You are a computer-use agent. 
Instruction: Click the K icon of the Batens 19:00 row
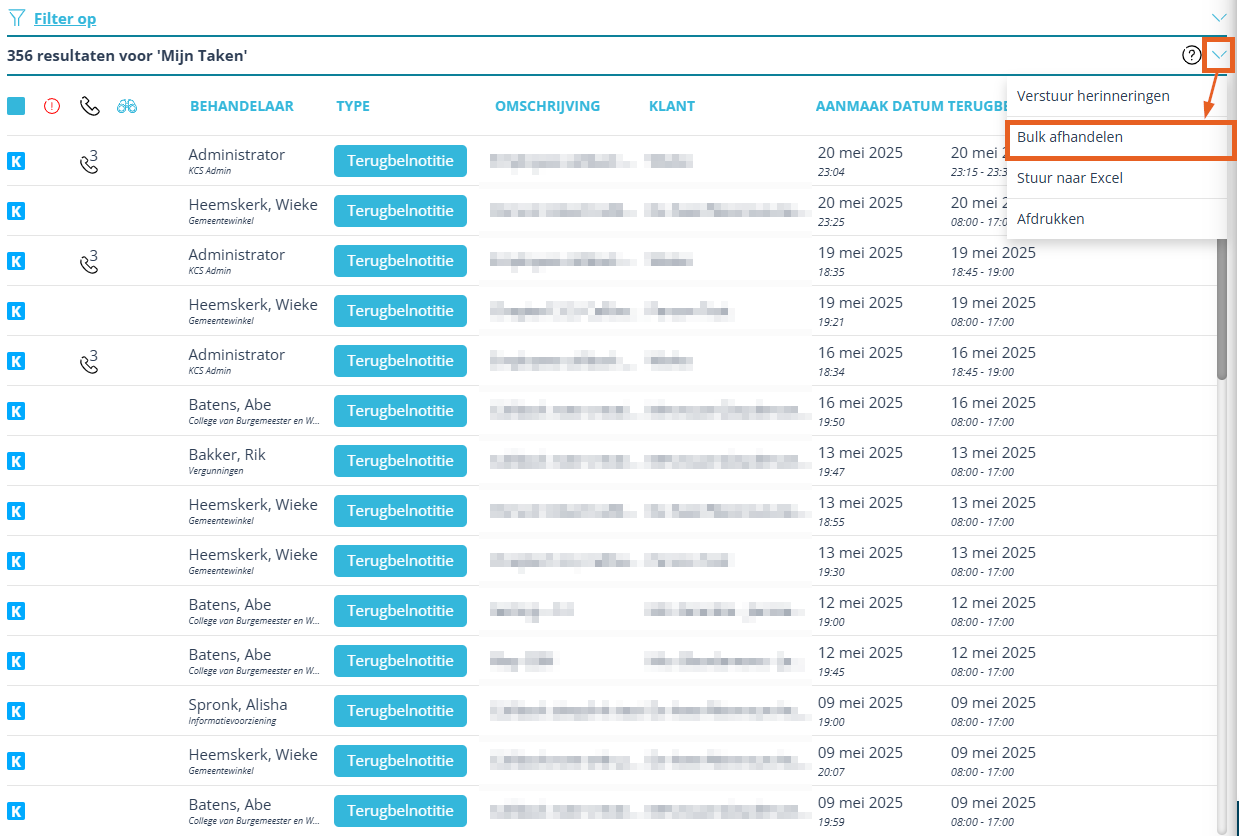tap(16, 611)
